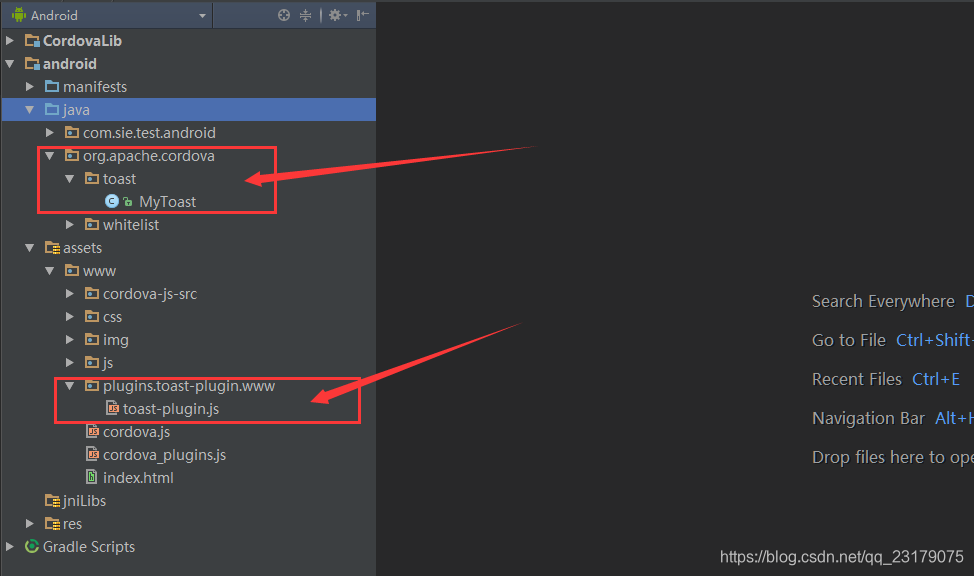Select plugins.toast-plugin.www folder label
The width and height of the screenshot is (974, 576).
click(x=189, y=386)
